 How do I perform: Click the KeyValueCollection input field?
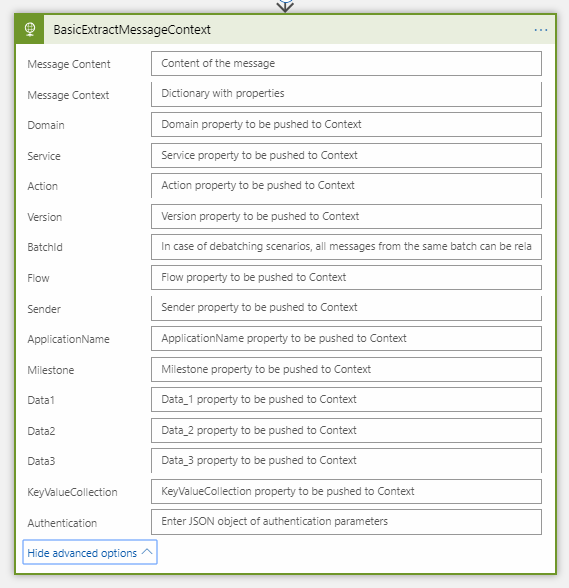pos(346,491)
